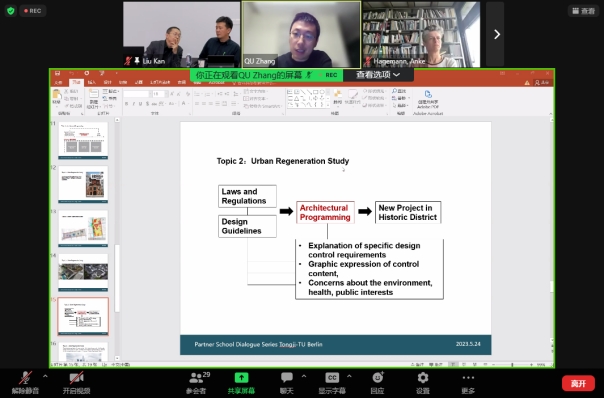Select the highlighted Home ribbon tab

(76, 82)
